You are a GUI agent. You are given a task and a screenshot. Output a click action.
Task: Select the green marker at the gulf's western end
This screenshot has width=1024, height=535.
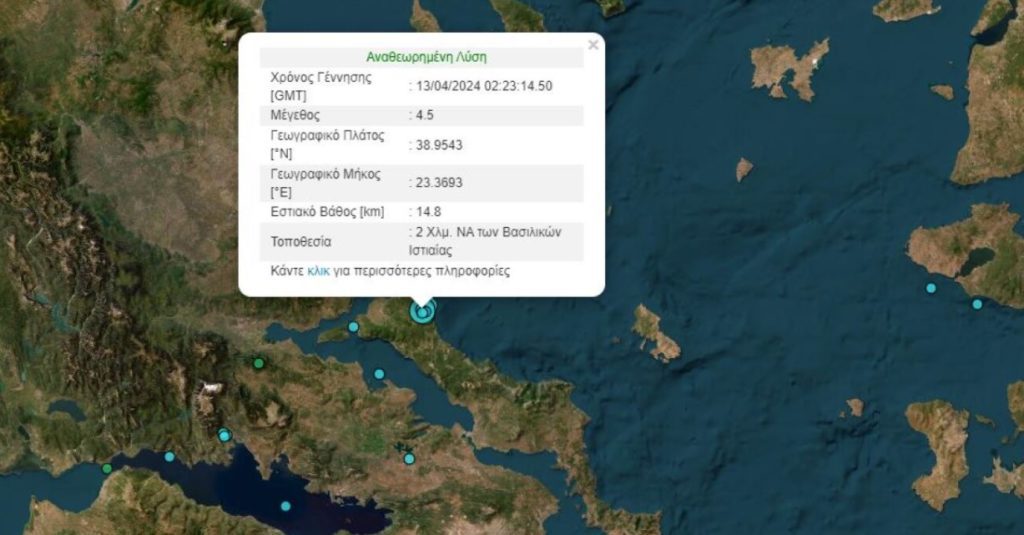(107, 468)
